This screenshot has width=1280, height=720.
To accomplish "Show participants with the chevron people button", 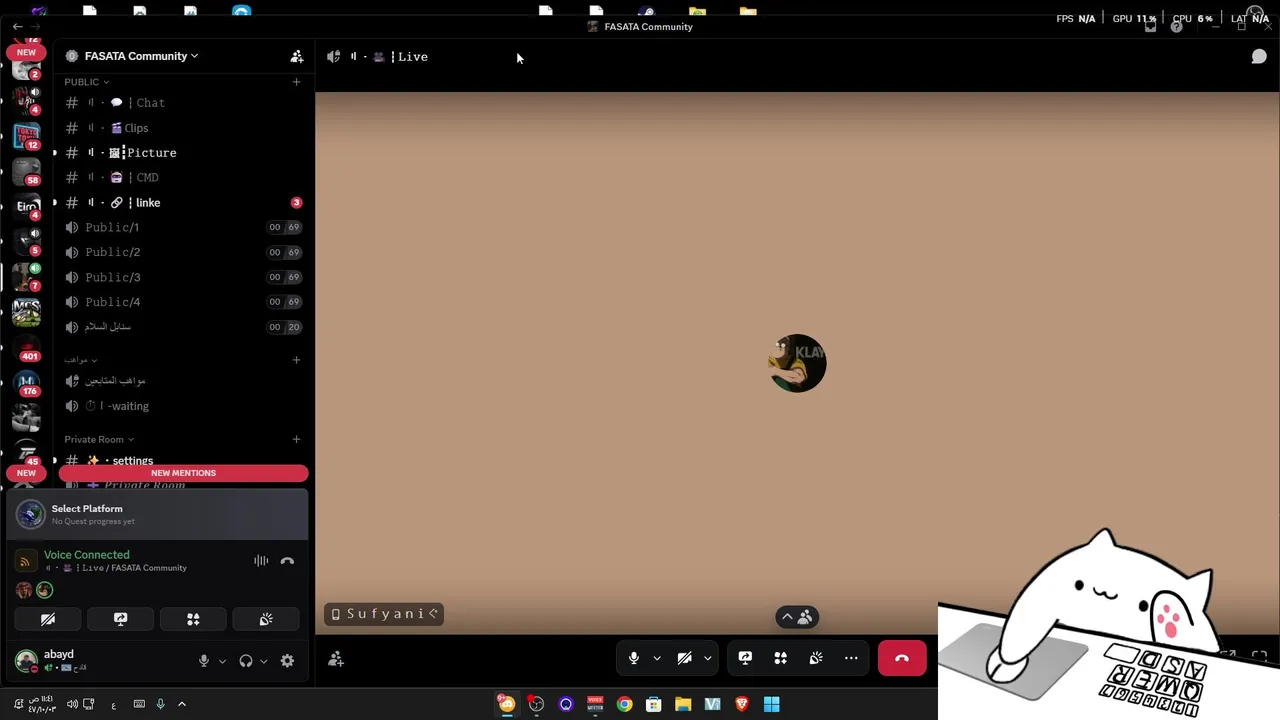I will [x=796, y=617].
